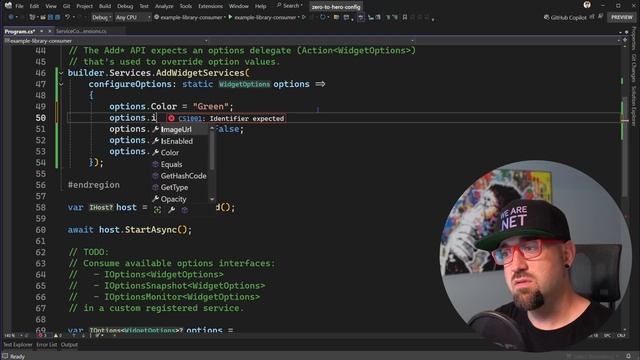The height and width of the screenshot is (360, 640).
Task: Open the Test menu
Action: tap(144, 6)
